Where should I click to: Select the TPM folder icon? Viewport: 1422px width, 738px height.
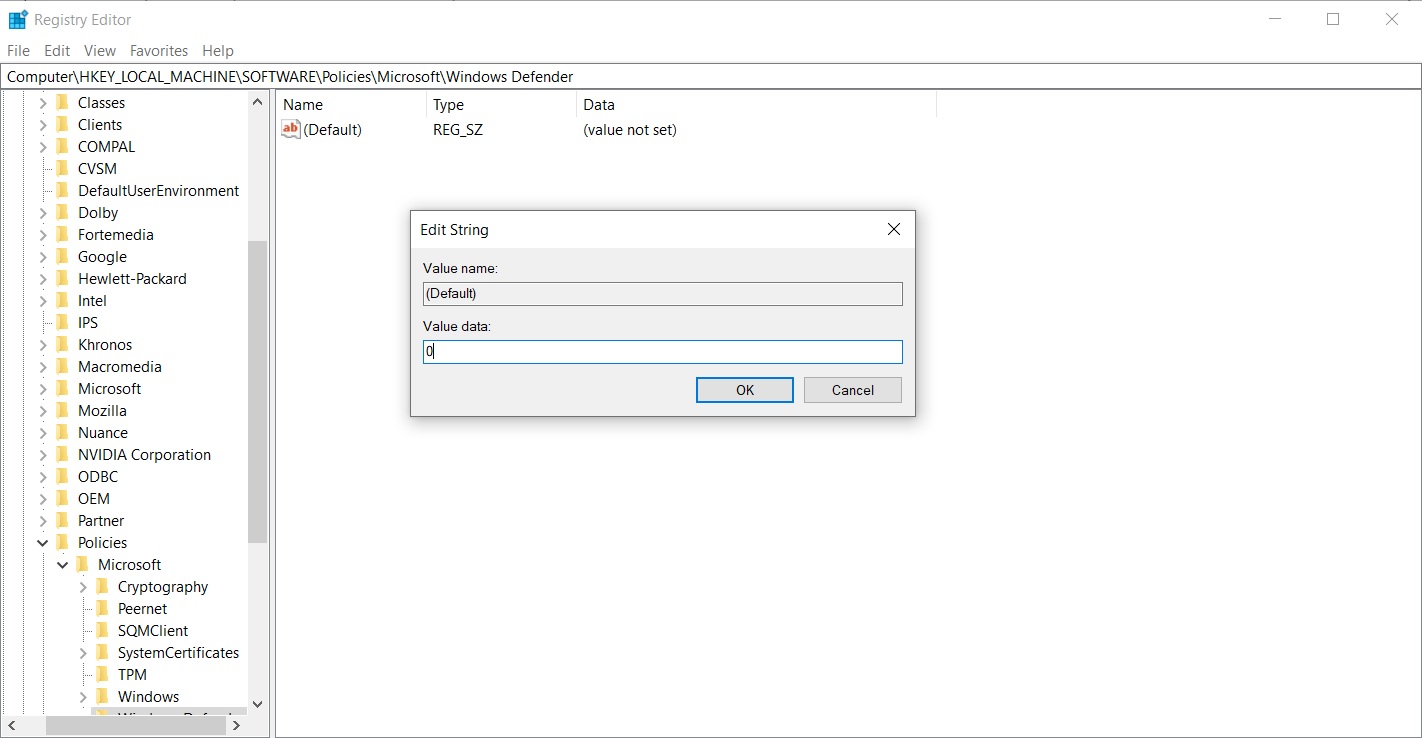point(102,674)
